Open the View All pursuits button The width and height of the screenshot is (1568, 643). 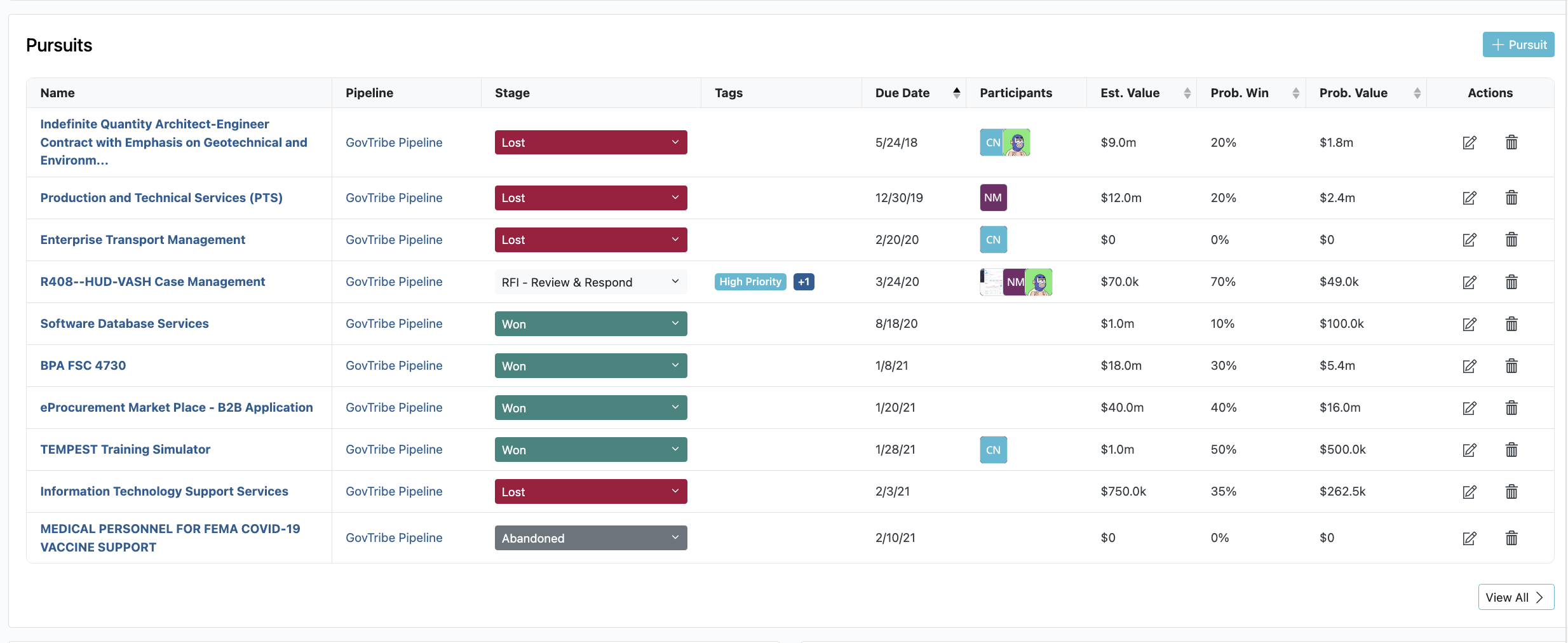(x=1515, y=597)
